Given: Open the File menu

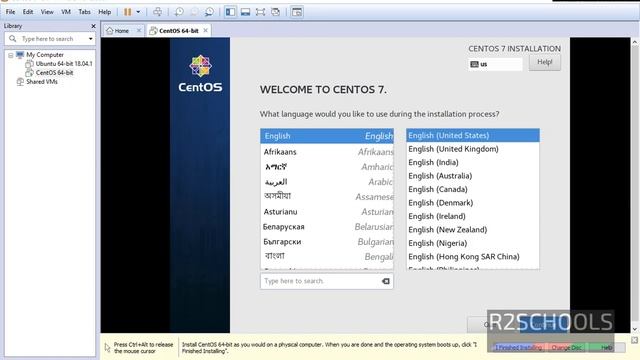Looking at the screenshot, I should [x=10, y=12].
